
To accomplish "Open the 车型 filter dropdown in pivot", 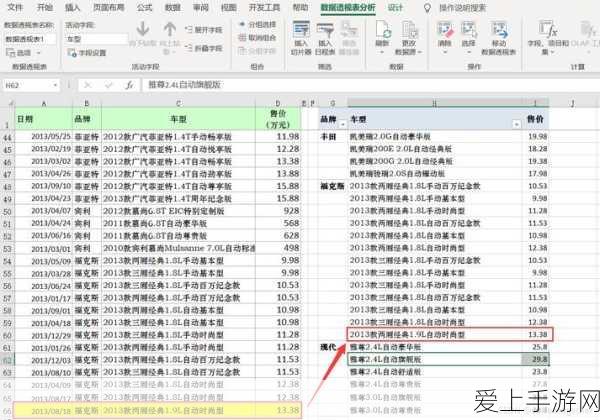I will click(x=517, y=124).
